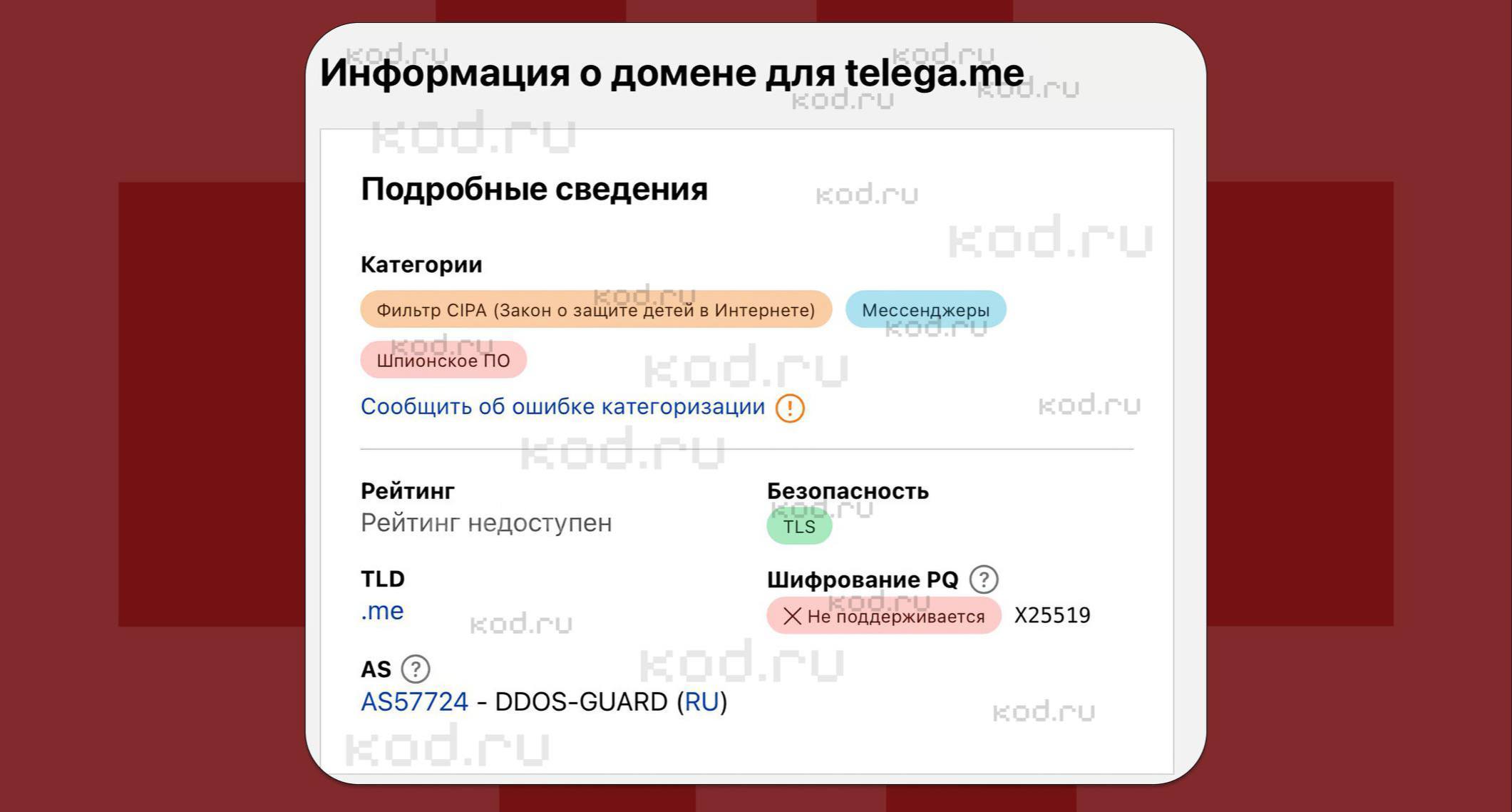The image size is (1512, 812).
Task: Select the Мессенджеры category tag
Action: [x=925, y=310]
